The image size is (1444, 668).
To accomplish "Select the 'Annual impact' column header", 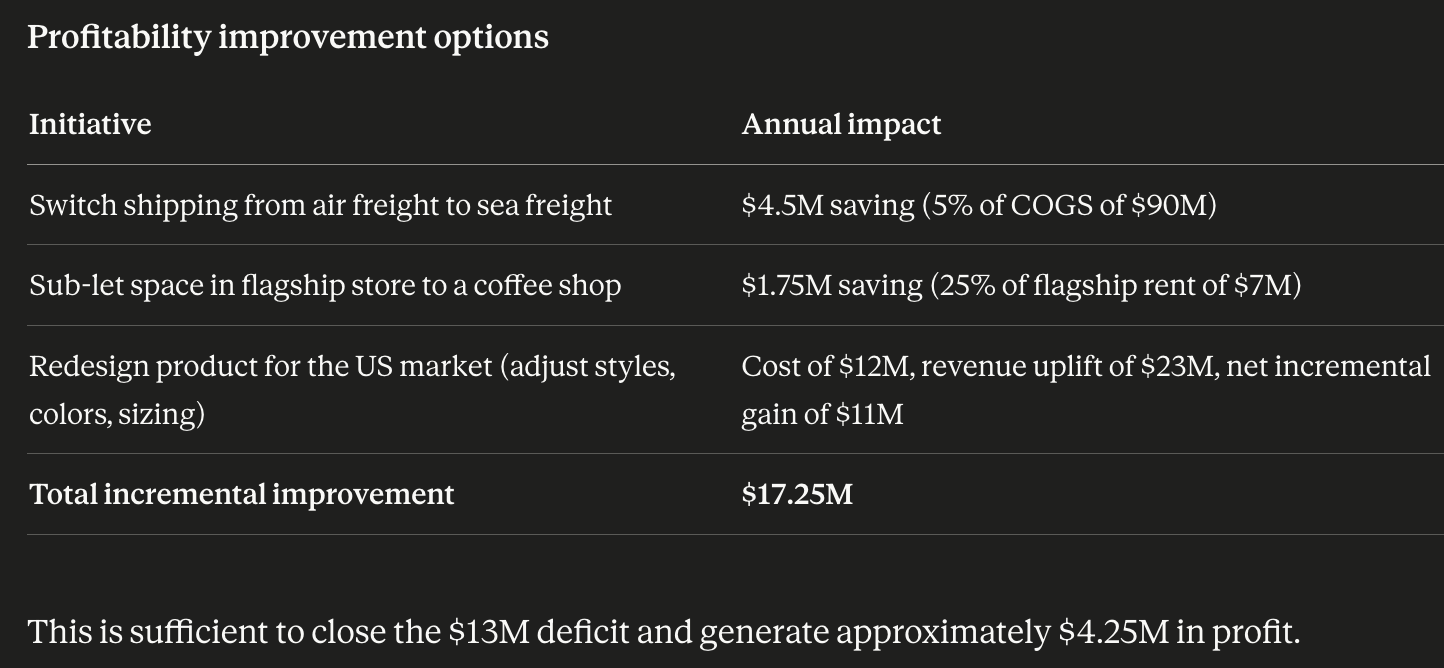I will 841,124.
